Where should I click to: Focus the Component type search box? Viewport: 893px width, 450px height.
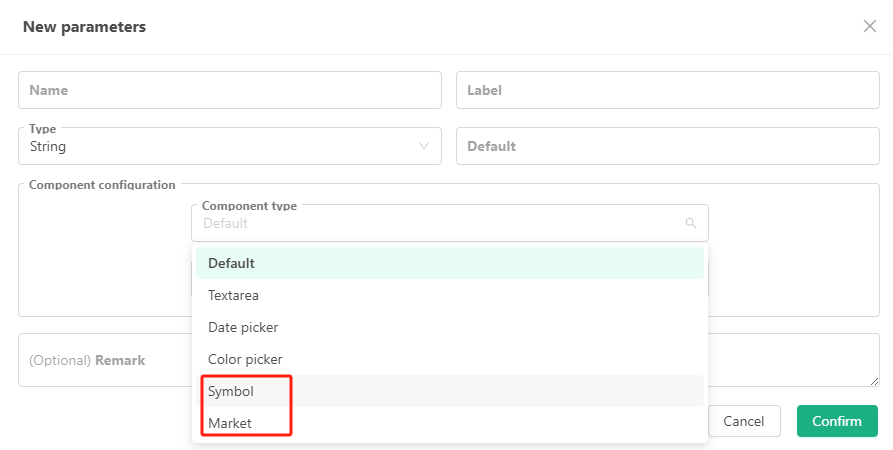(x=440, y=223)
